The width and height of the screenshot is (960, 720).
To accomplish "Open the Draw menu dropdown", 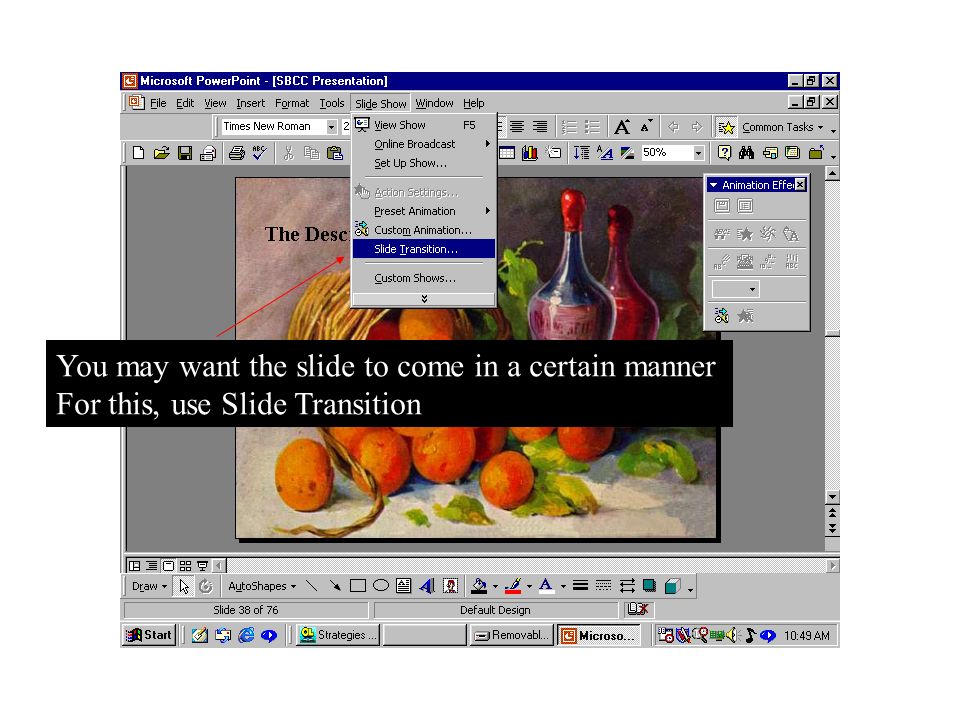I will pyautogui.click(x=149, y=587).
